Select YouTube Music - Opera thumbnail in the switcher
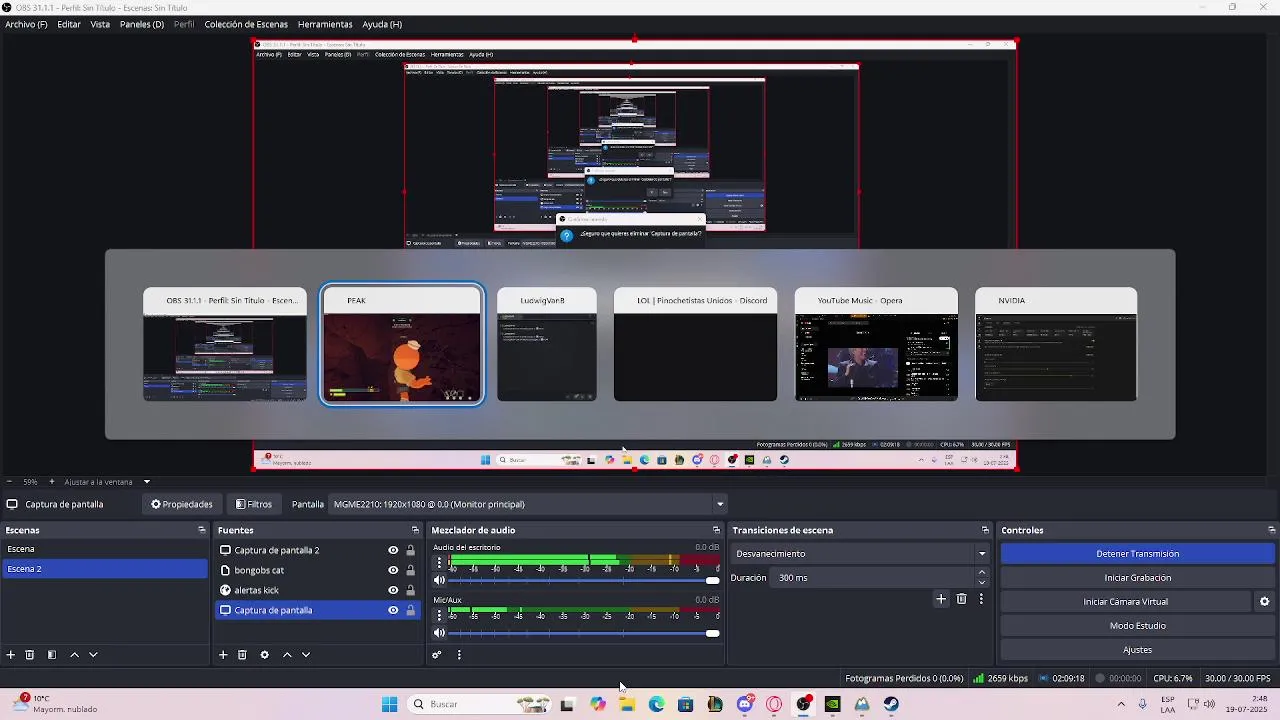The height and width of the screenshot is (720, 1280). [876, 345]
